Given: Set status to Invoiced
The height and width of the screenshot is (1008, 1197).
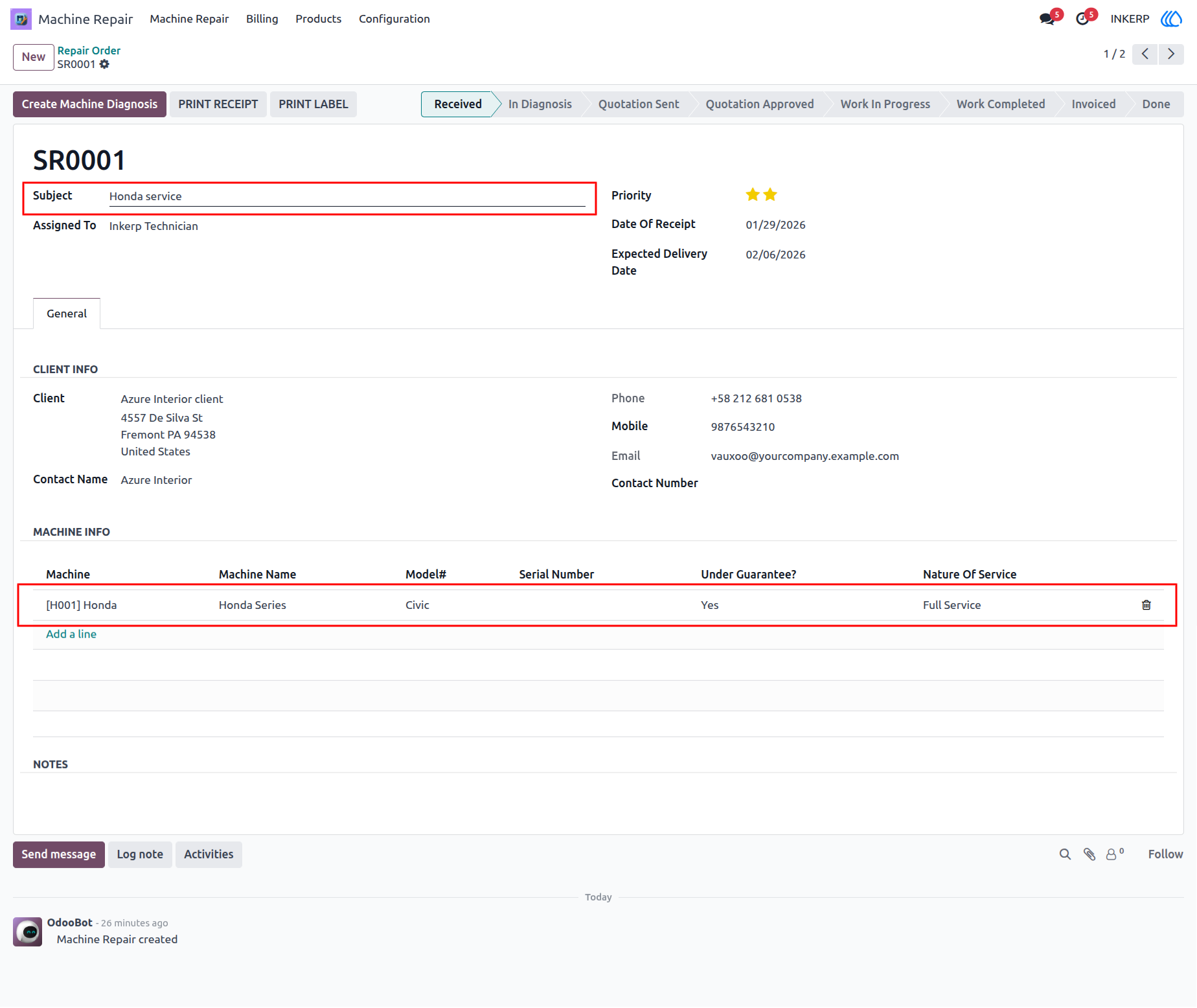Looking at the screenshot, I should 1093,104.
